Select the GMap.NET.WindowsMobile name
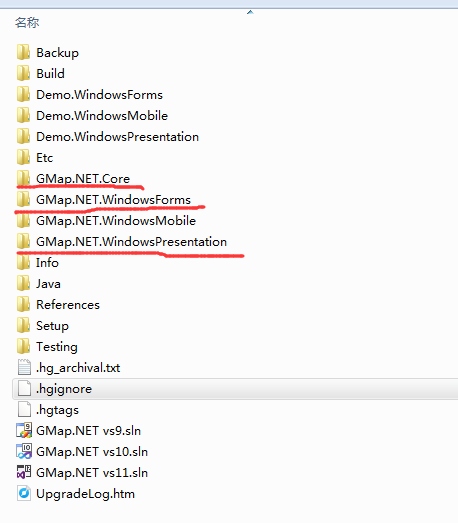This screenshot has width=458, height=523. (116, 221)
